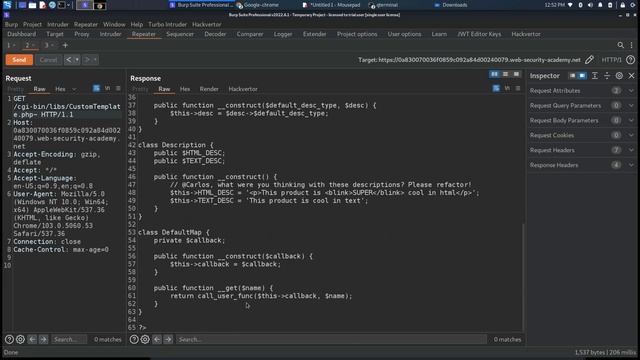Open the Request editor hamburger menu
Image resolution: width=640 pixels, height=360 pixels.
coord(118,88)
